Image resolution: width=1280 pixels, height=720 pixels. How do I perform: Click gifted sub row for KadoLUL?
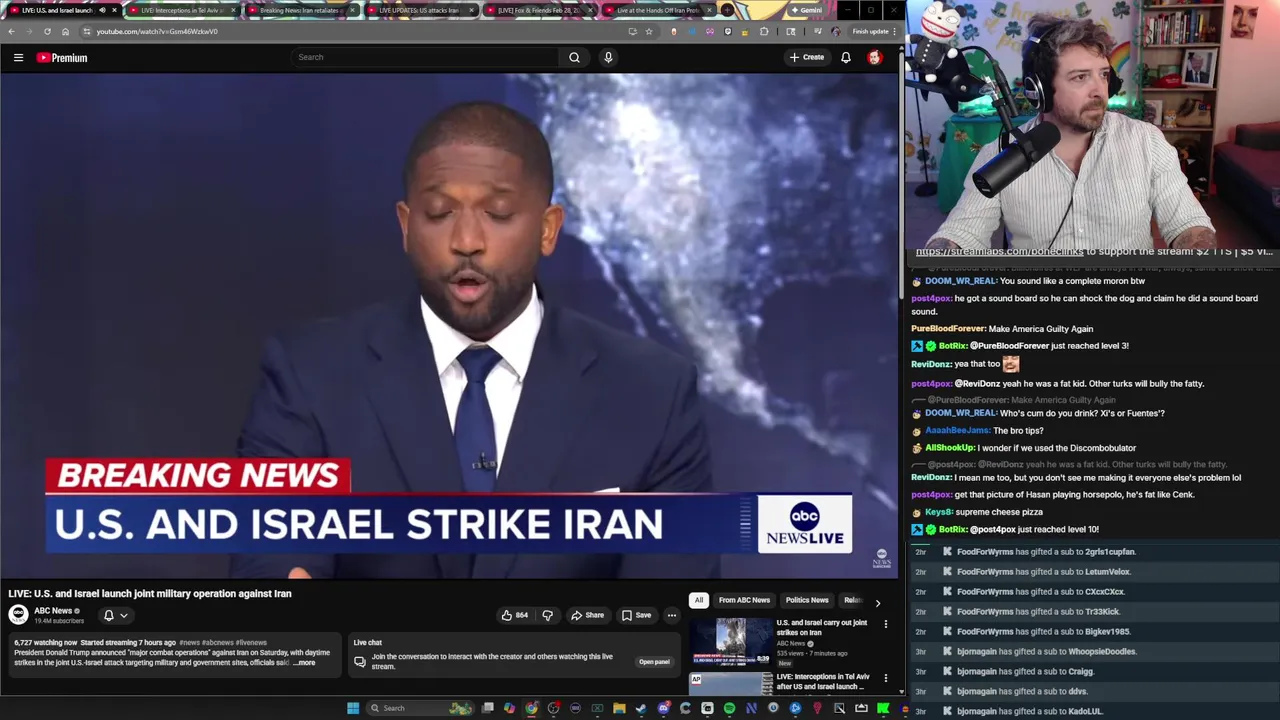coord(1094,712)
